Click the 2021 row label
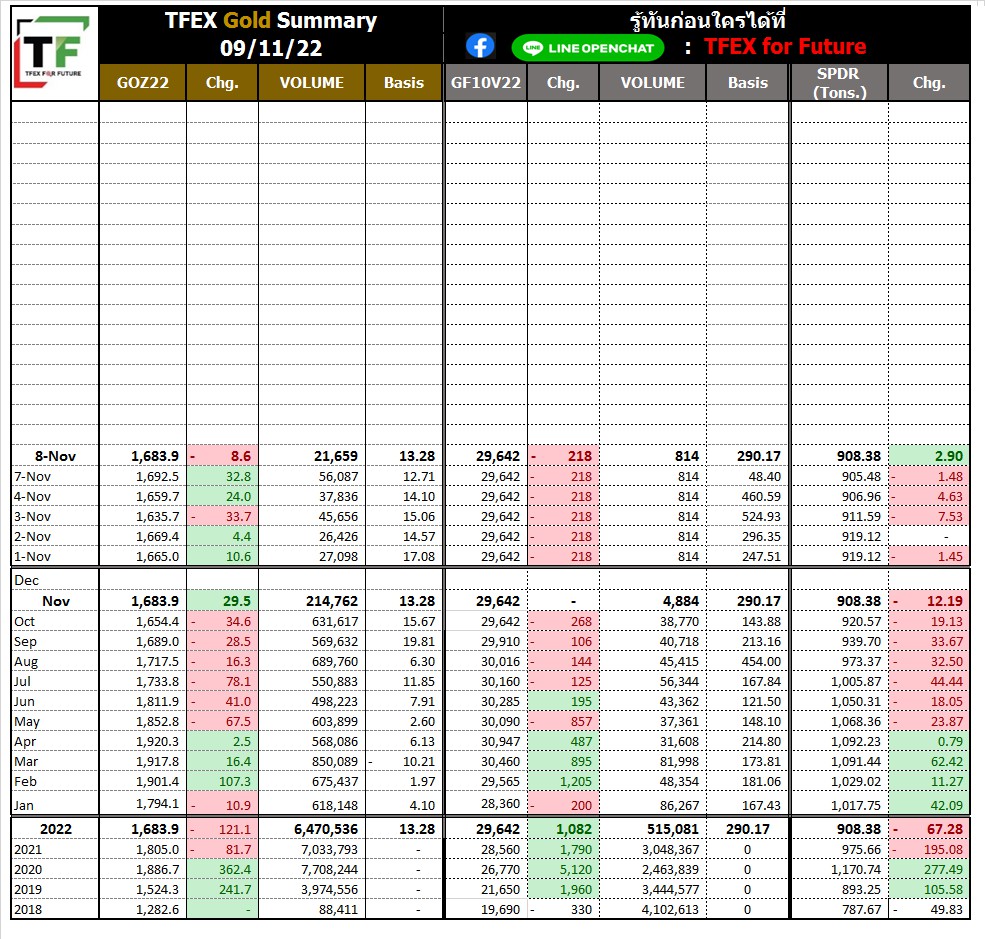The height and width of the screenshot is (939, 985). click(x=28, y=849)
